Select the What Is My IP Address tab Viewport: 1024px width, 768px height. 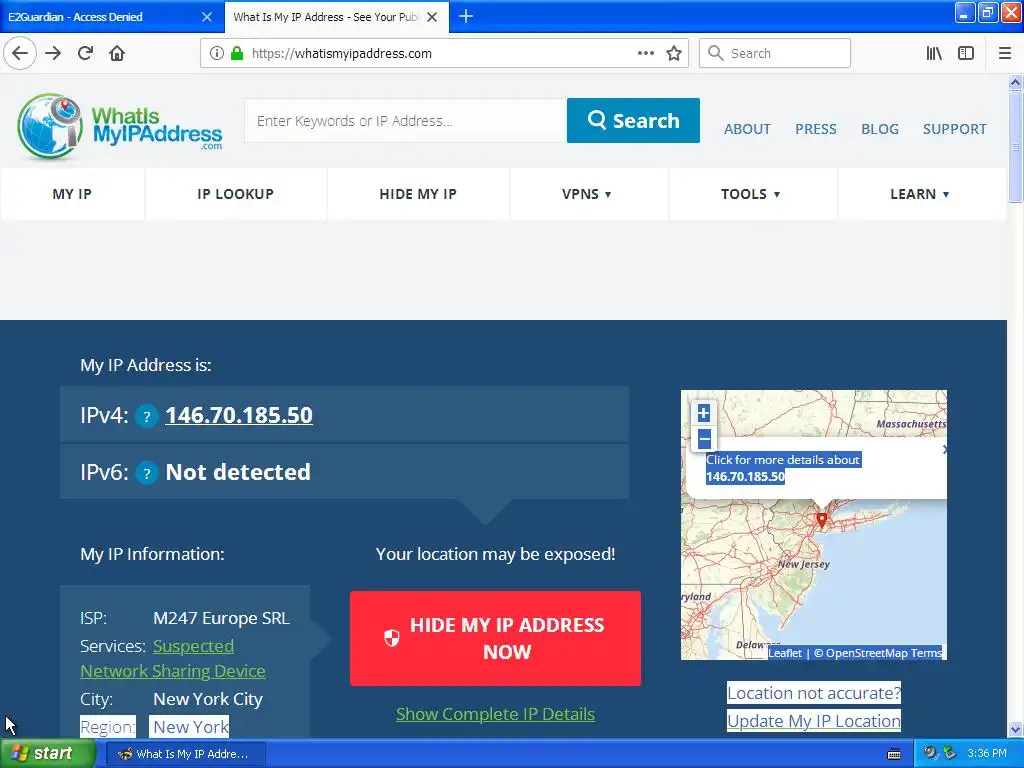click(x=327, y=17)
